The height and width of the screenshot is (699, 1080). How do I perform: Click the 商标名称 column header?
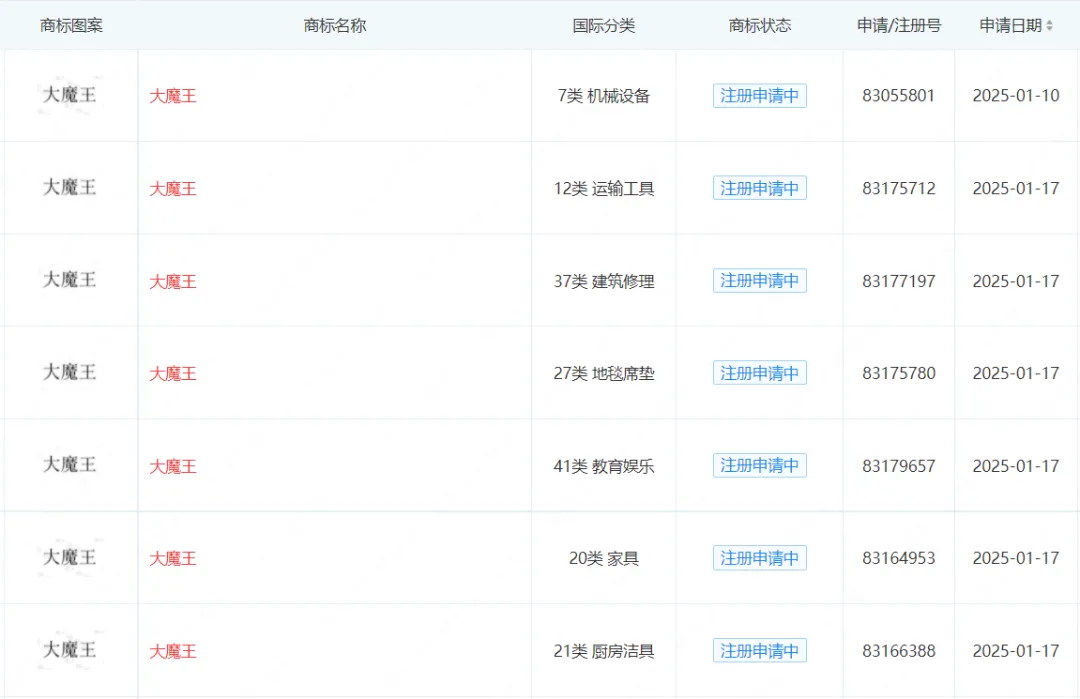click(x=335, y=25)
